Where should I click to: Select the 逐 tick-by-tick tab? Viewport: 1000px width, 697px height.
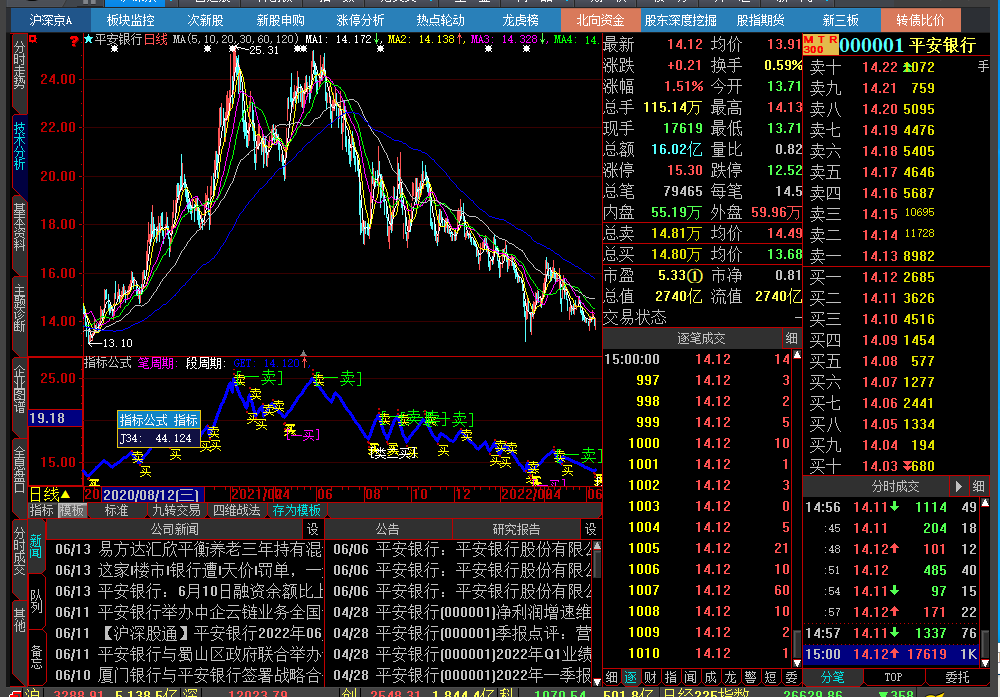pos(630,677)
